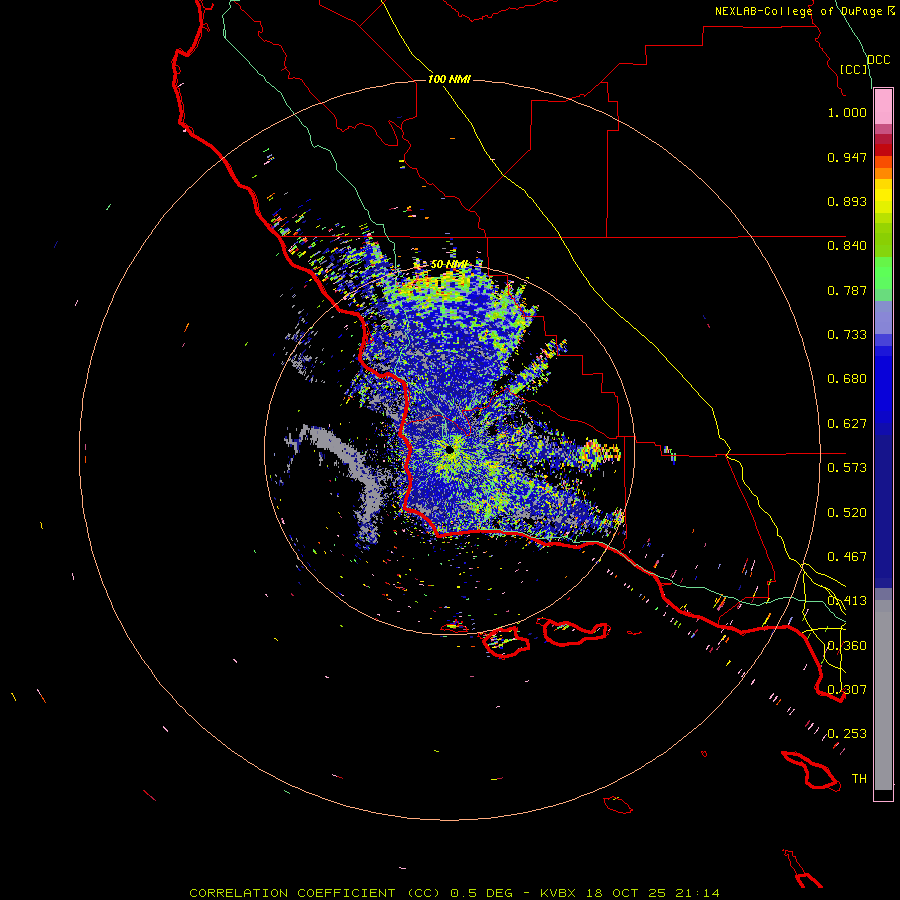900x900 pixels.
Task: Click the DCC label above the color bar
Action: (879, 60)
